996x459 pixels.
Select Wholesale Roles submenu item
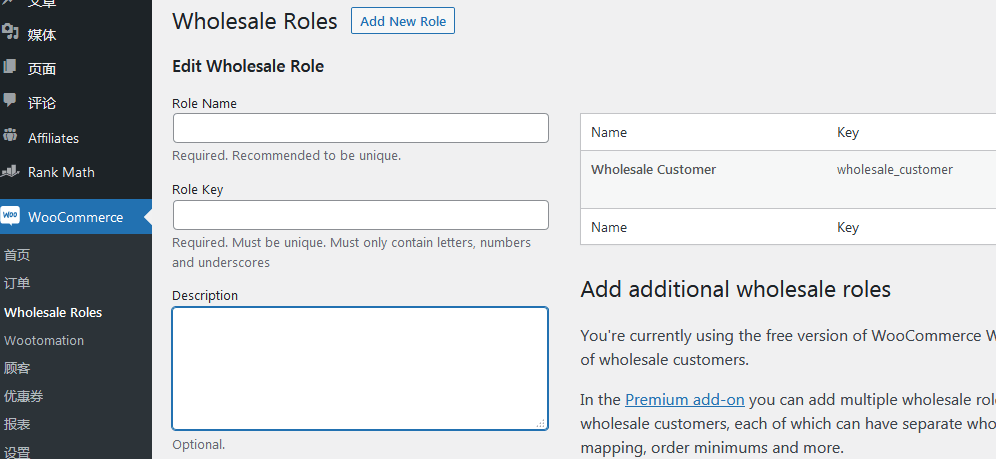[53, 312]
